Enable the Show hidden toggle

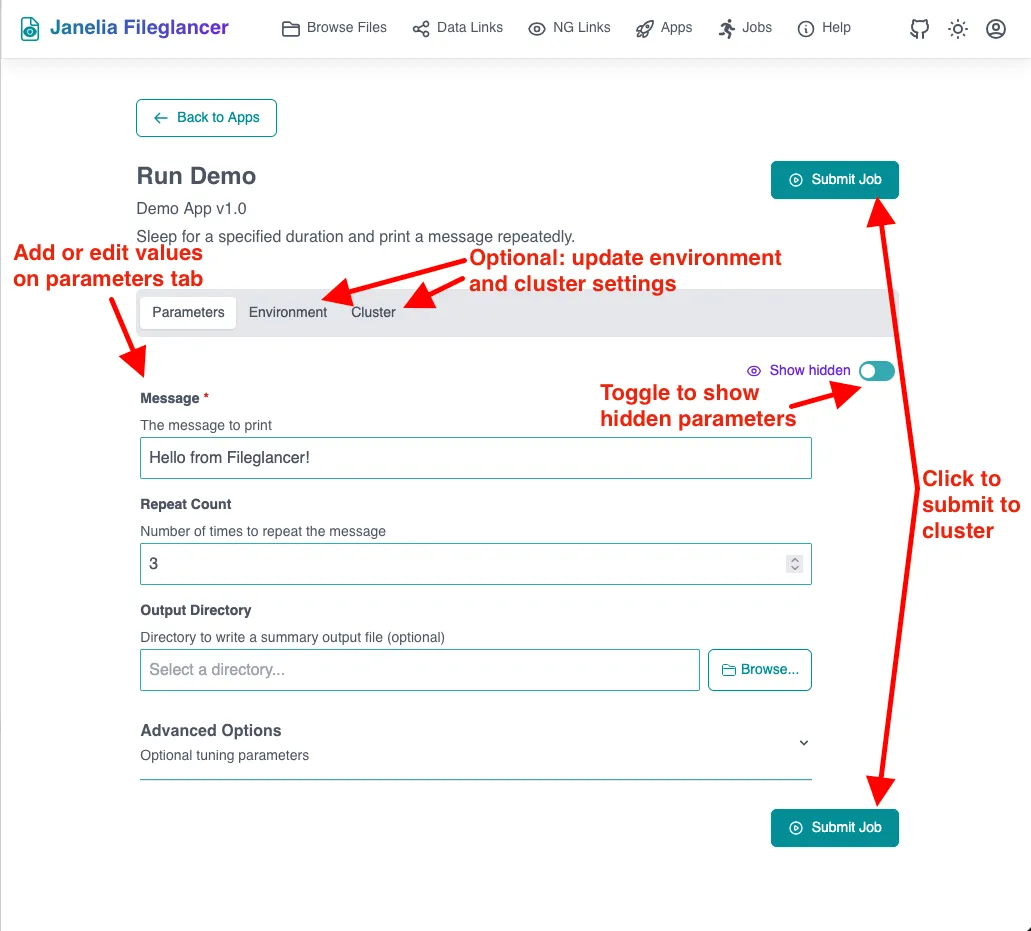876,371
